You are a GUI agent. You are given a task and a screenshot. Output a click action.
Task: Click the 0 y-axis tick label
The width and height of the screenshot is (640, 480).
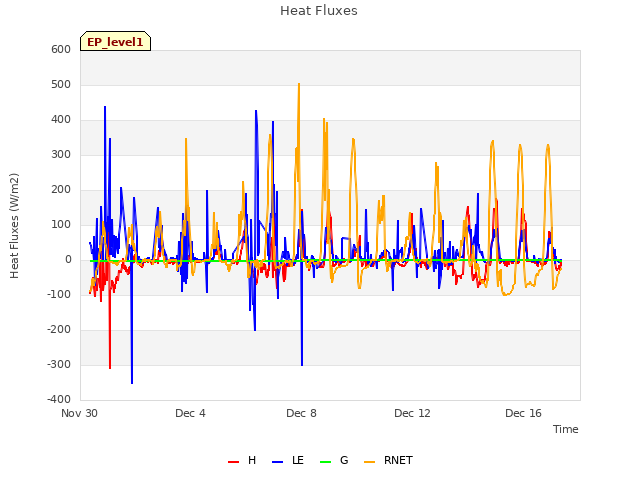pyautogui.click(x=68, y=260)
